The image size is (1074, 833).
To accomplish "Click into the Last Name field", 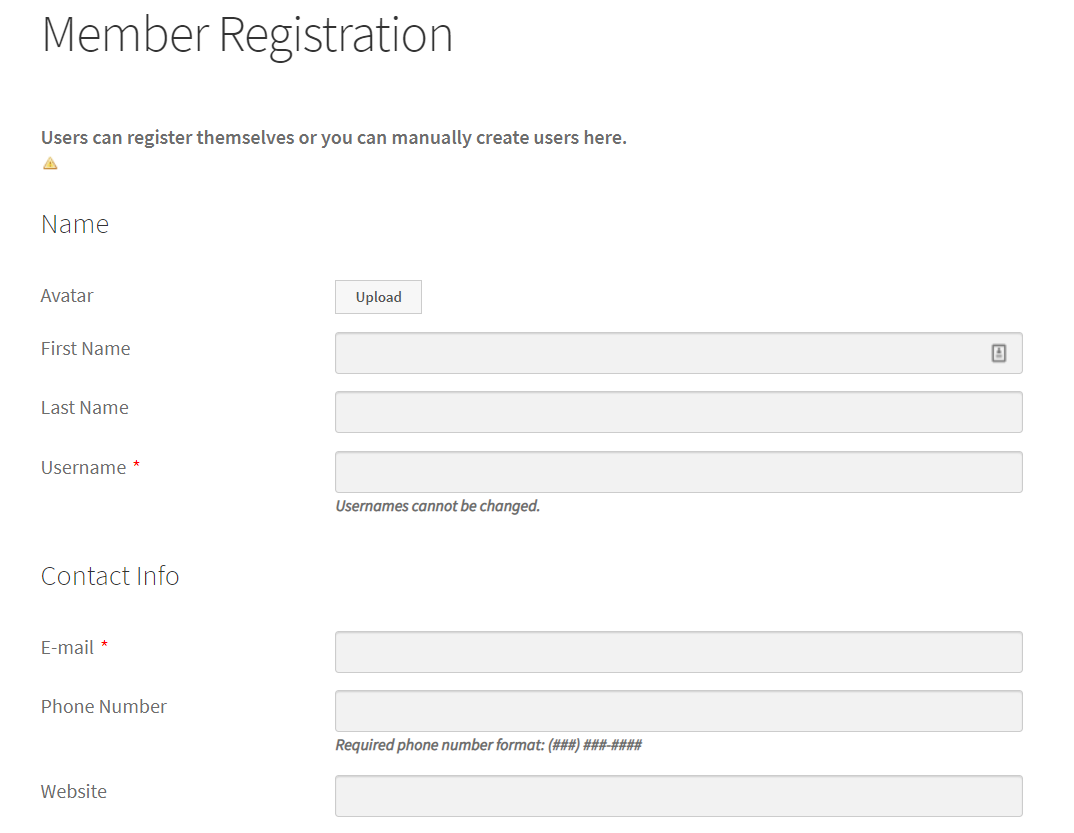I will click(678, 412).
